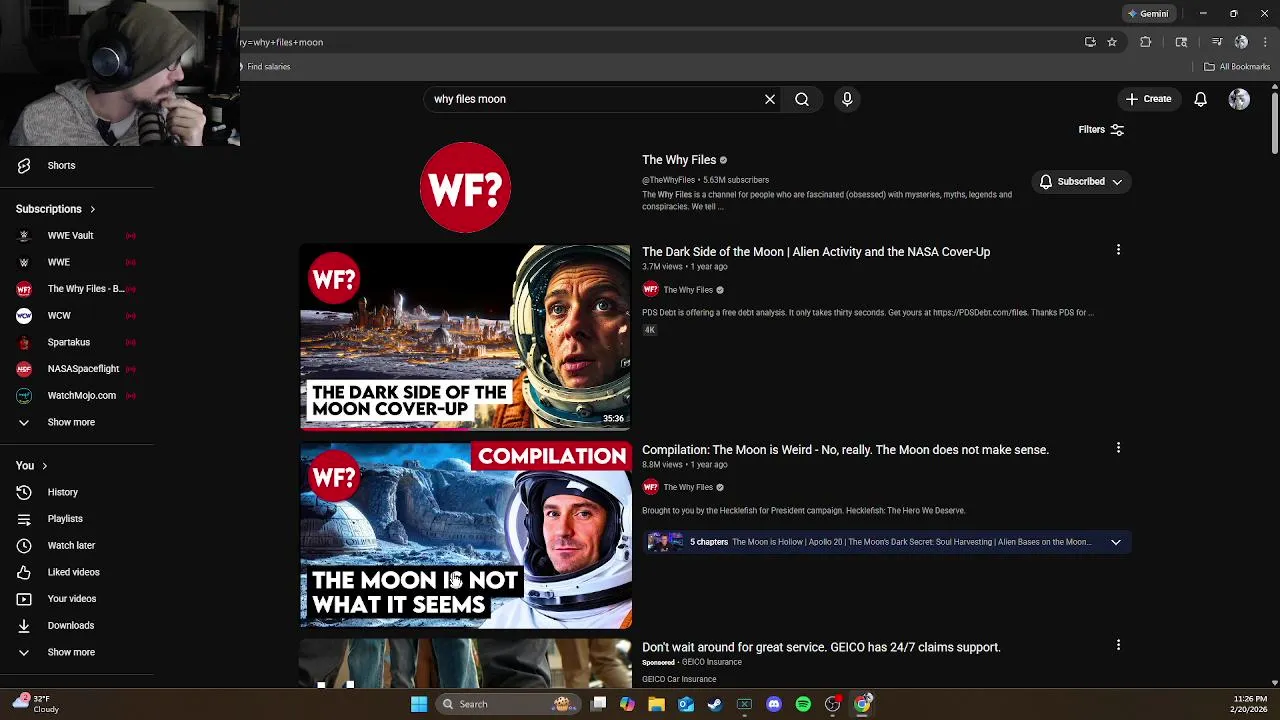Open The Moon Is Not What It Seems thumbnail
This screenshot has height=720, width=1280.
(x=465, y=535)
